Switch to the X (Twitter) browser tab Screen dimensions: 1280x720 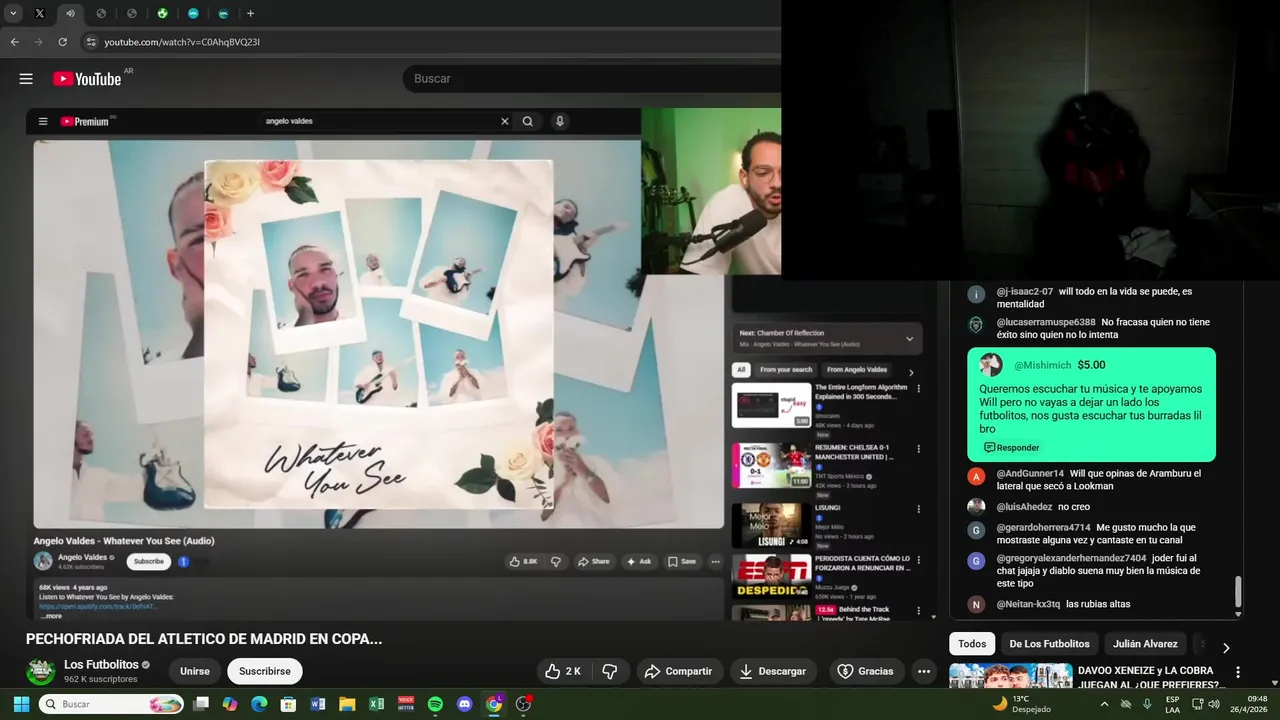tap(40, 14)
